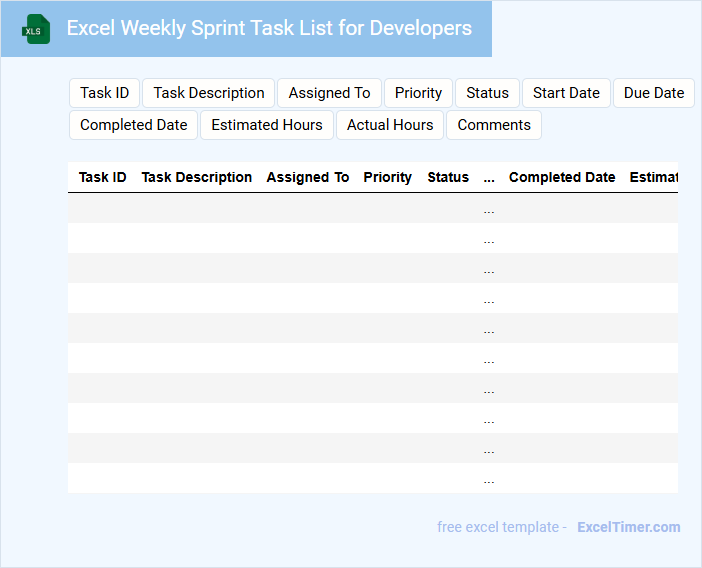
Task: Click the Completed Date tag
Action: click(134, 125)
